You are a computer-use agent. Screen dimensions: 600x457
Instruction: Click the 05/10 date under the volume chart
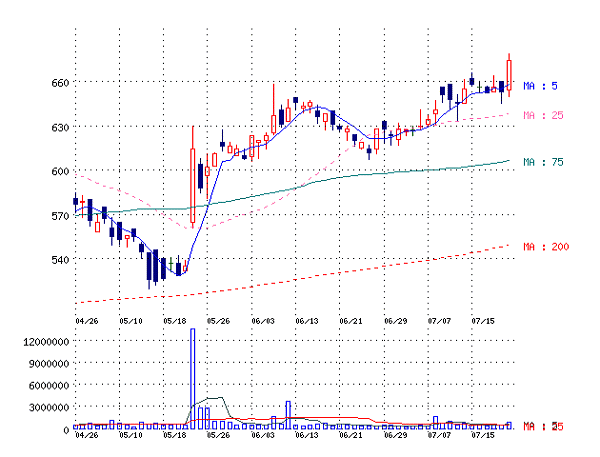click(x=130, y=435)
